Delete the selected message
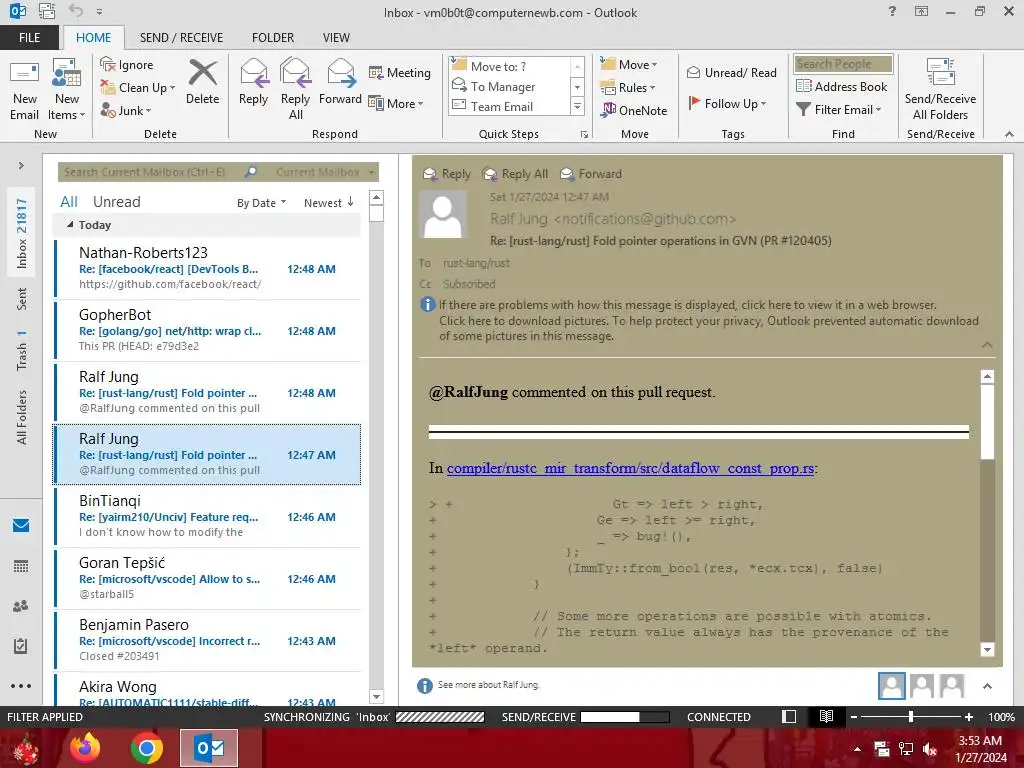Viewport: 1024px width, 768px height. point(202,82)
